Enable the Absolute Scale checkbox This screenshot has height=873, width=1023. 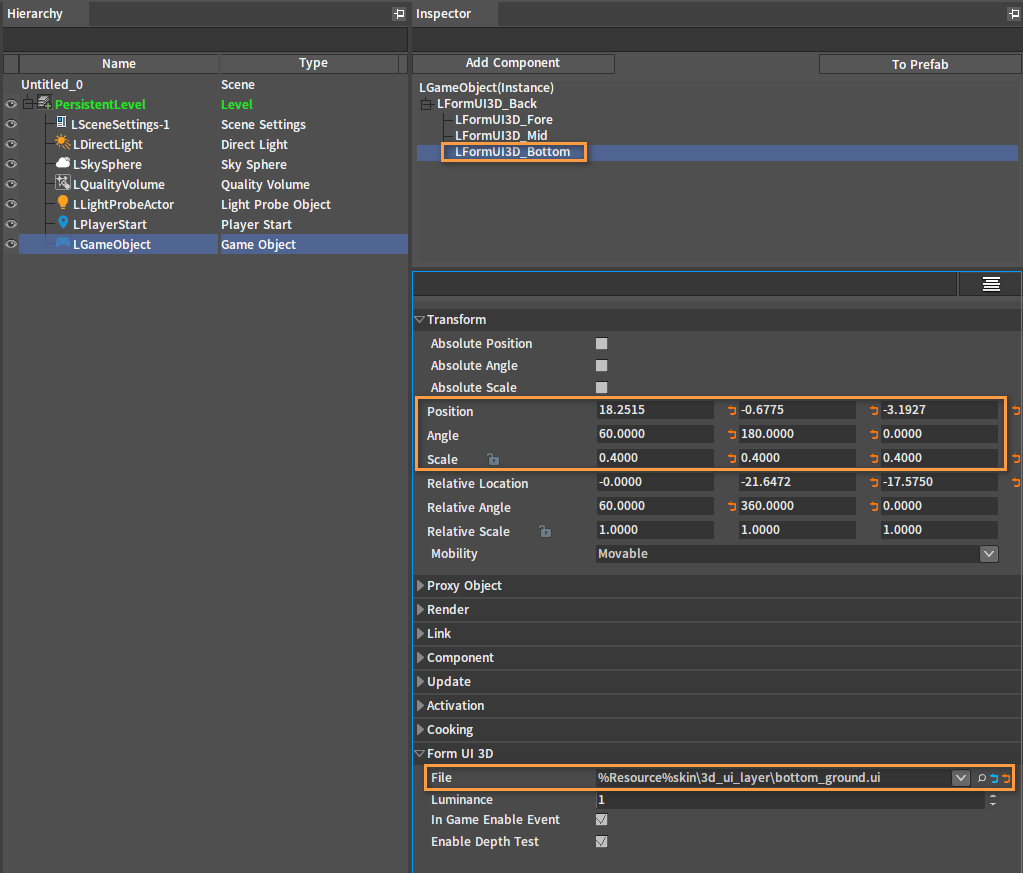(602, 388)
